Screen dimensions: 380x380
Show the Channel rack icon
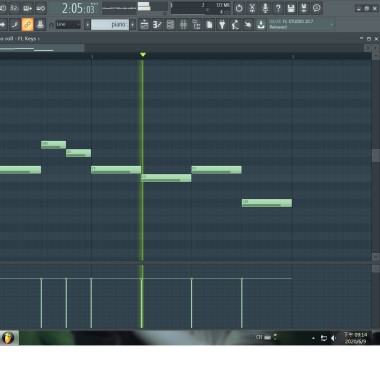(x=170, y=24)
